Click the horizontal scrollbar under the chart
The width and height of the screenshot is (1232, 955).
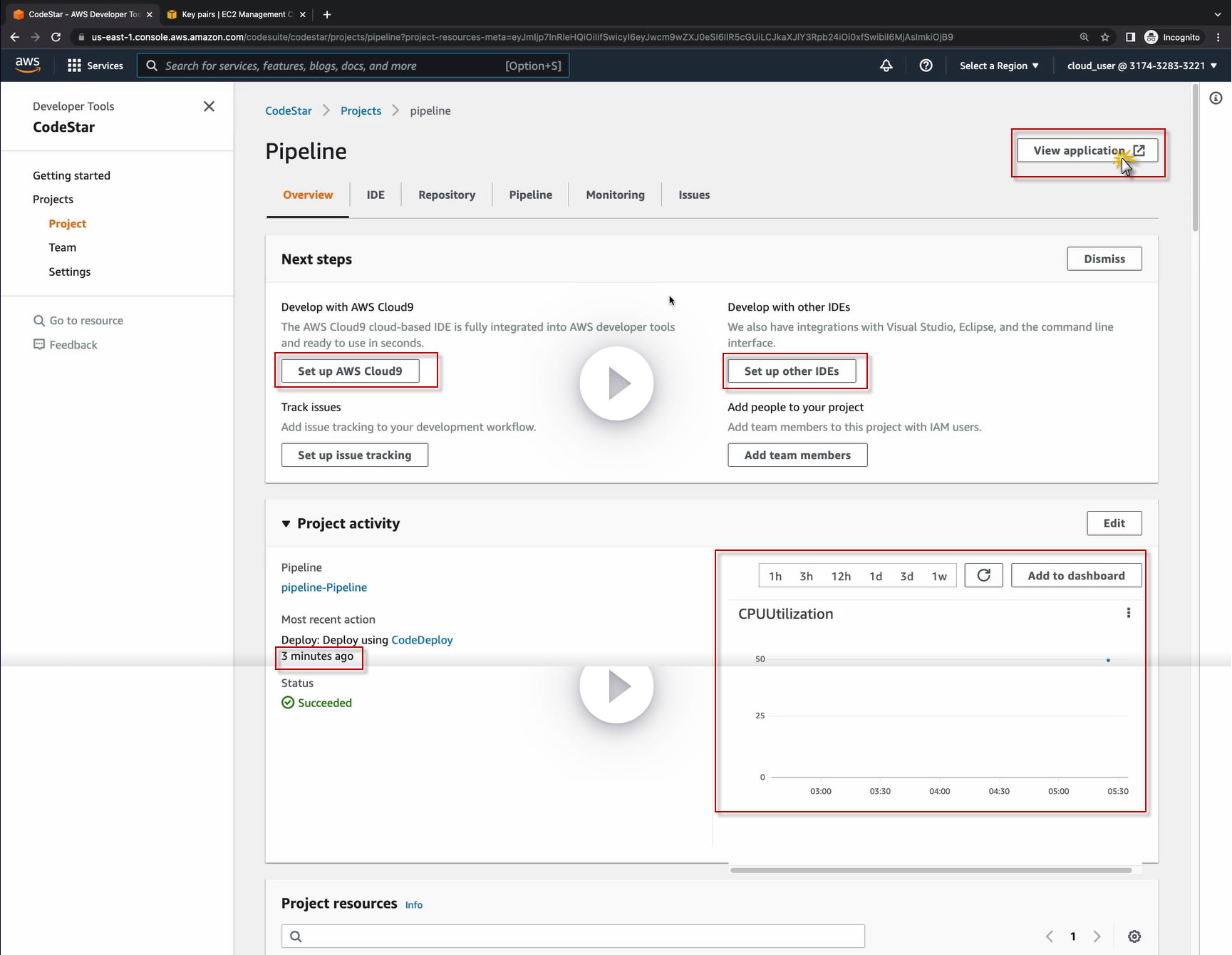point(931,870)
